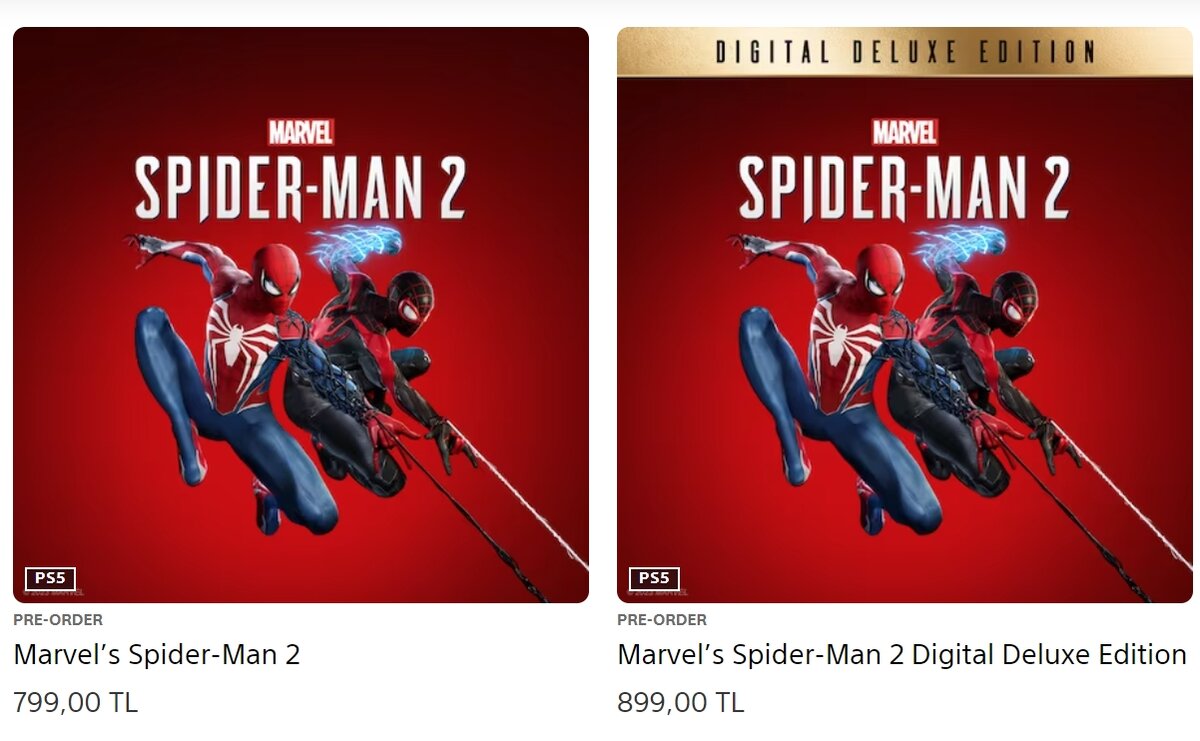Click the blue electric venom hand on standard cover
Image resolution: width=1200 pixels, height=741 pixels.
[x=355, y=243]
